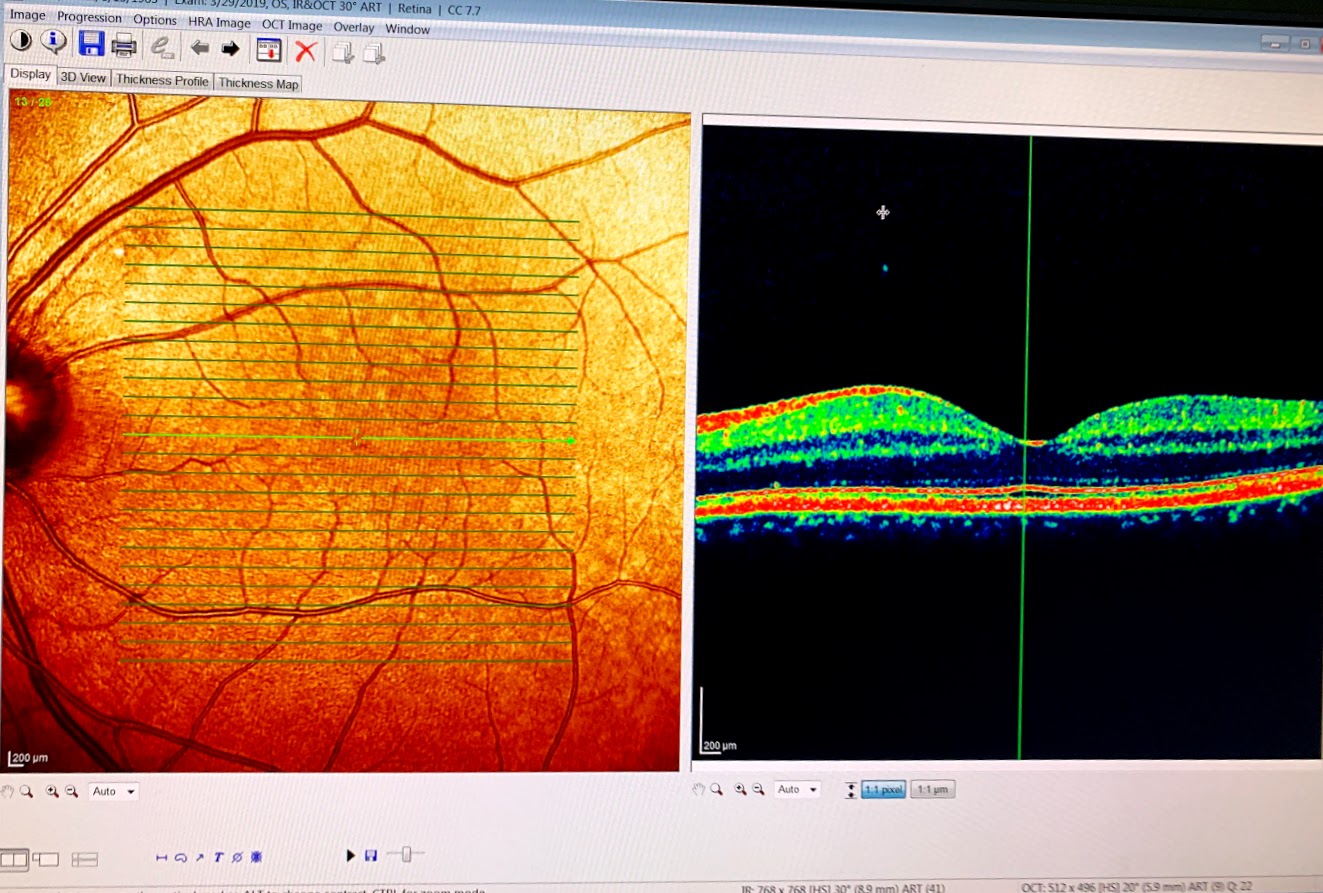Zoom out on the OCT scan

(759, 789)
